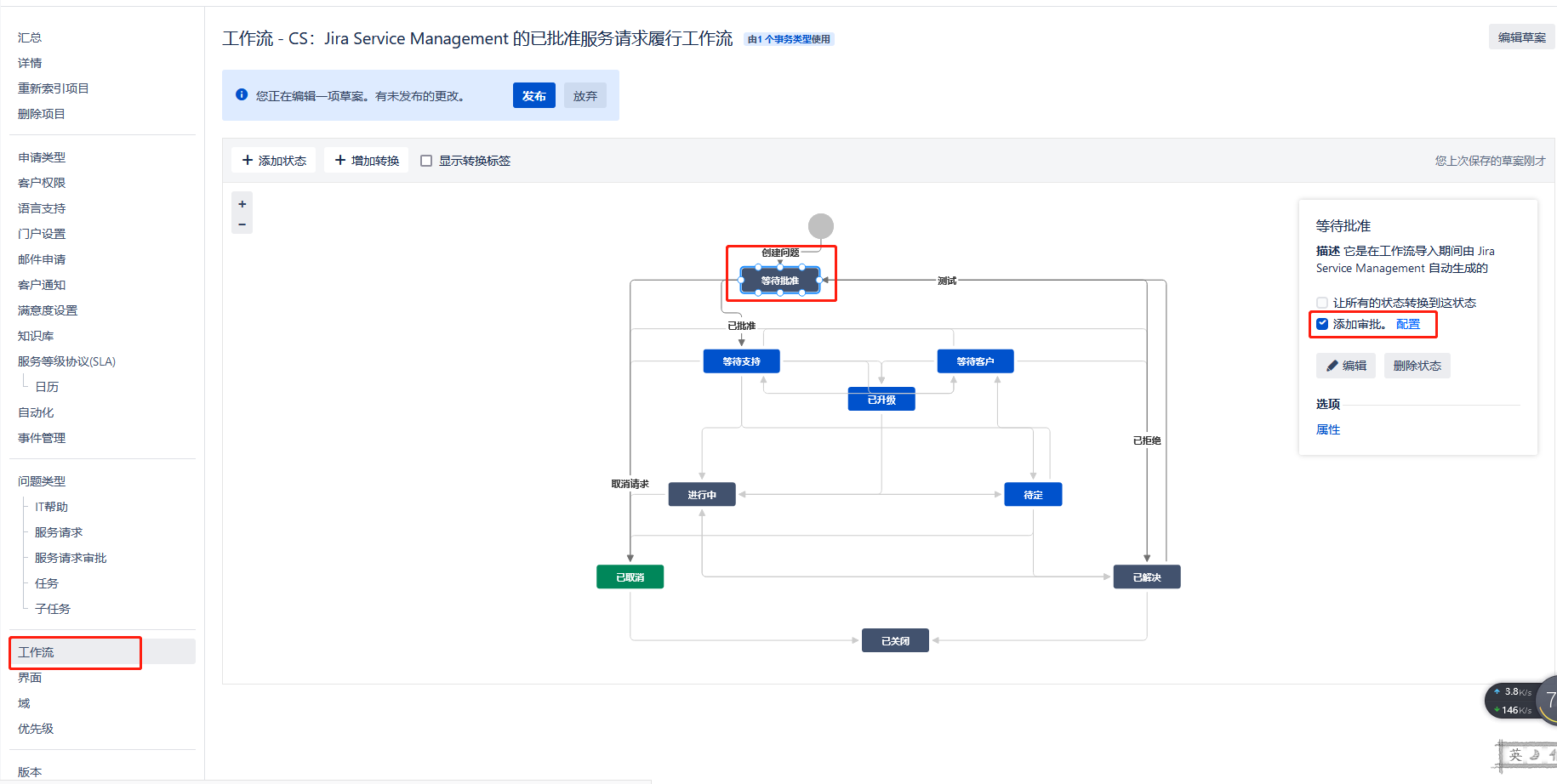Click the 添加状态 plus button
Viewport: 1557px width, 784px height.
pos(273,161)
